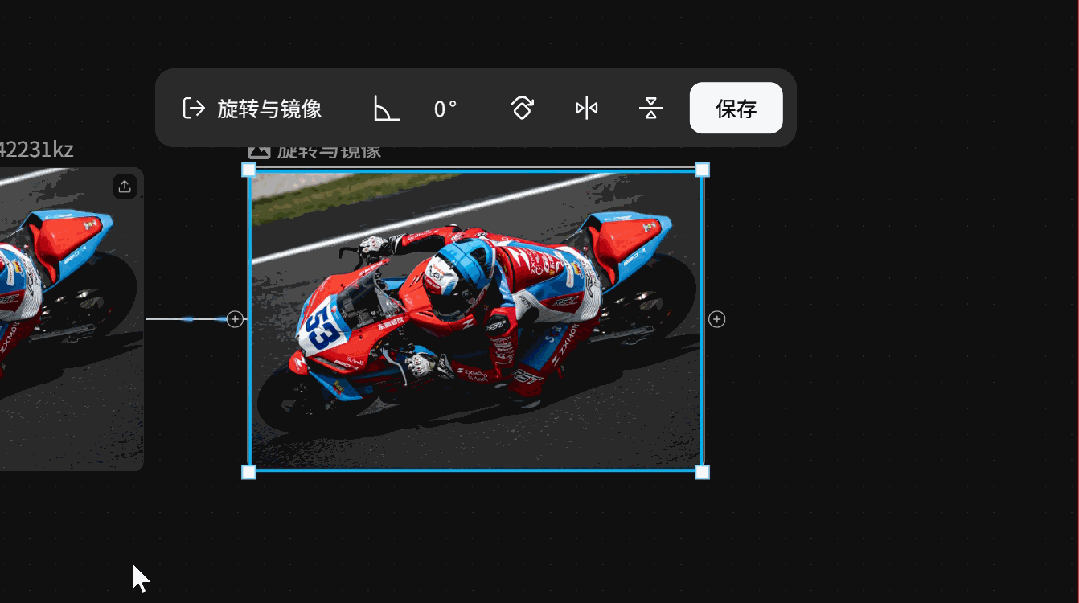
Task: Click the image icon in node label
Action: pyautogui.click(x=259, y=151)
